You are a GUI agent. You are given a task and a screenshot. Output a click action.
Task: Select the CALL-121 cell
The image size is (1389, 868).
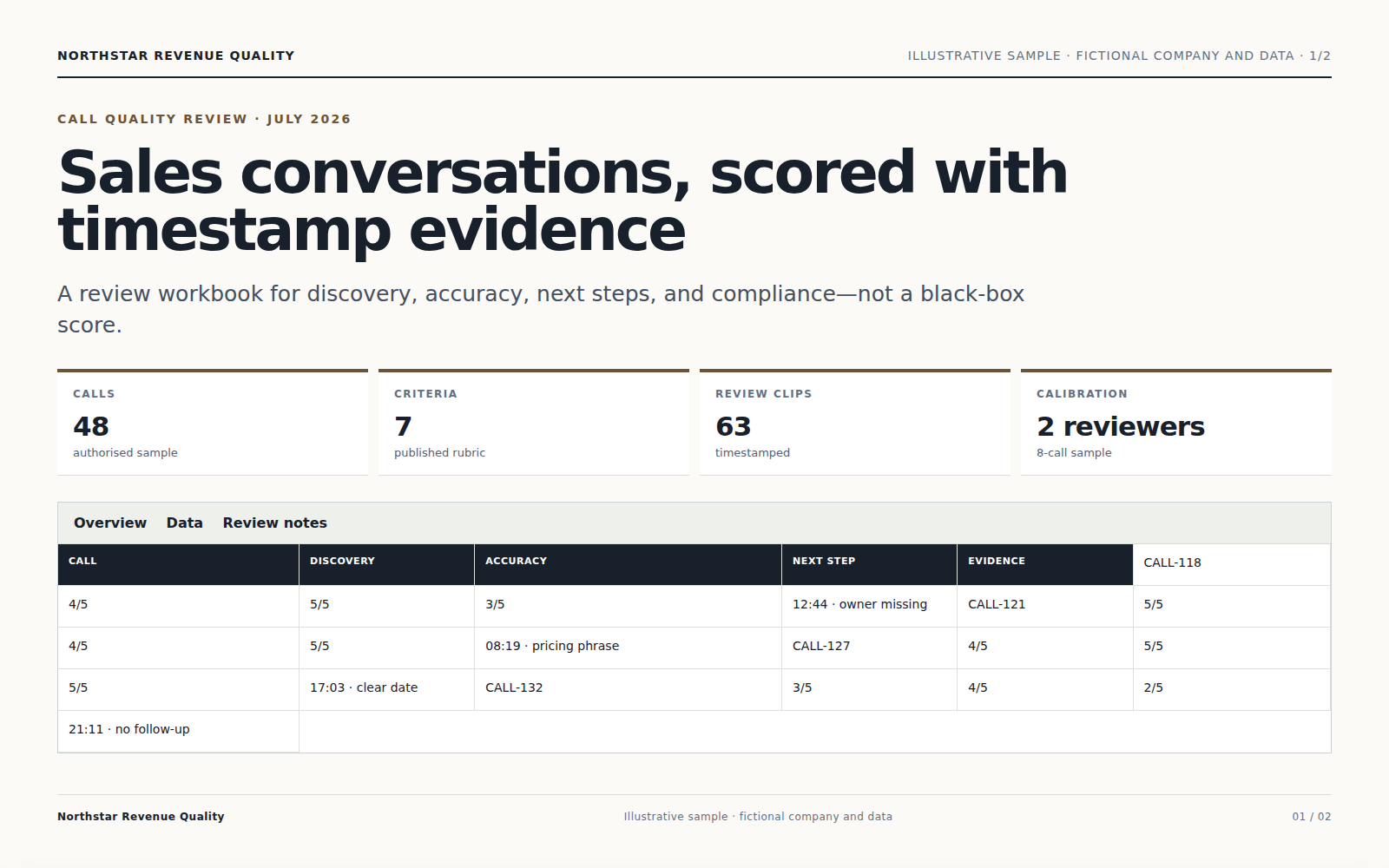pos(1045,606)
